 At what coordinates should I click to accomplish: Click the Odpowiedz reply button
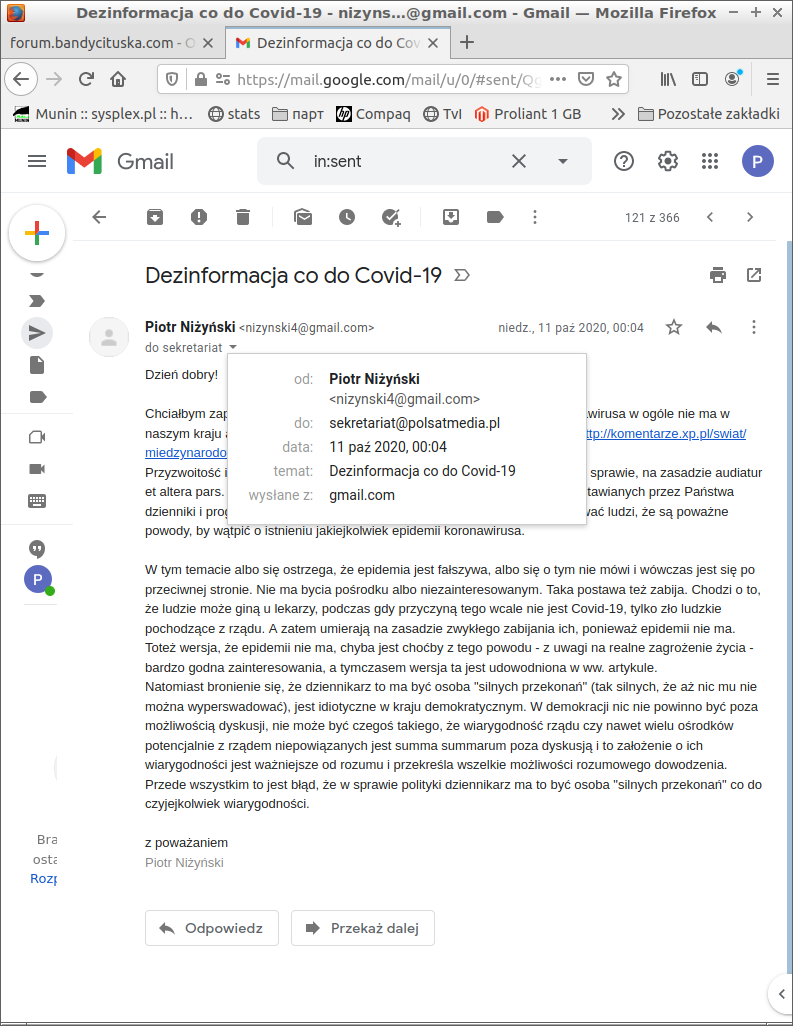(212, 928)
